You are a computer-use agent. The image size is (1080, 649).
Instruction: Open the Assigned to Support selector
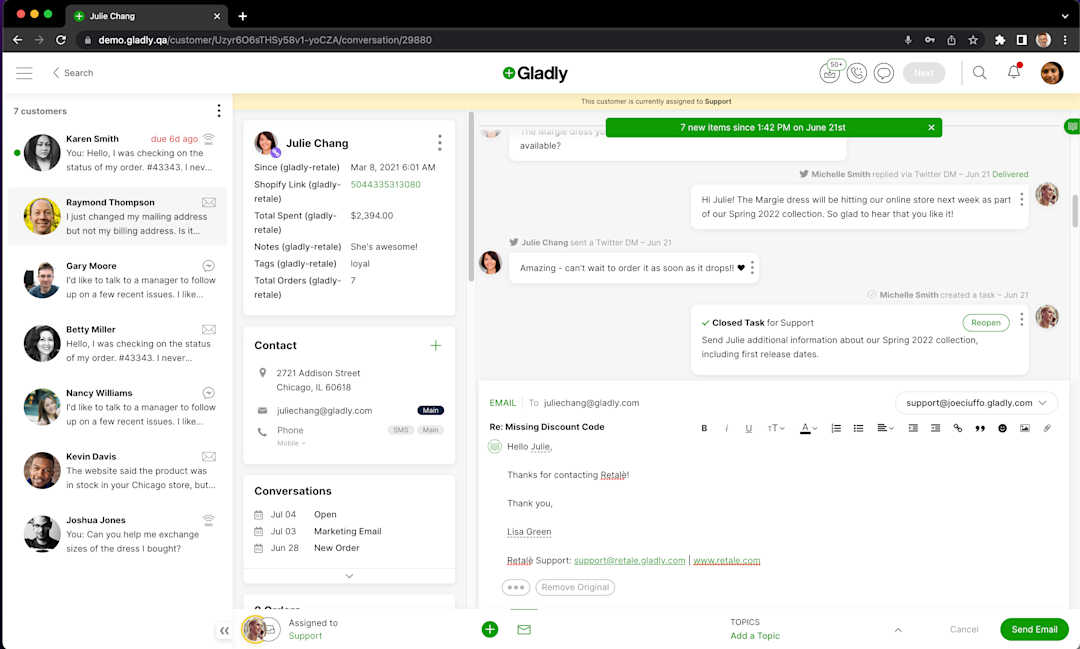(x=290, y=629)
